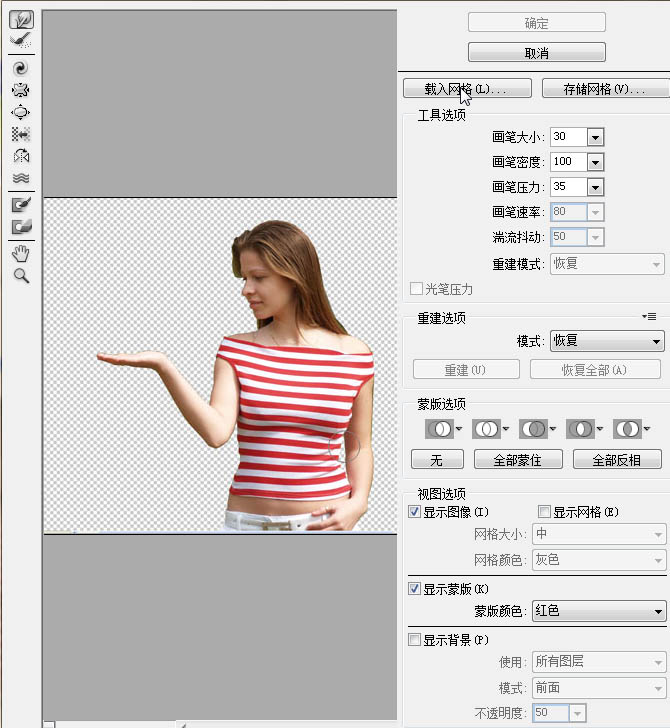Viewport: 670px width, 728px height.
Task: Open first mask option icon's dropdown arrow
Action: coord(459,429)
